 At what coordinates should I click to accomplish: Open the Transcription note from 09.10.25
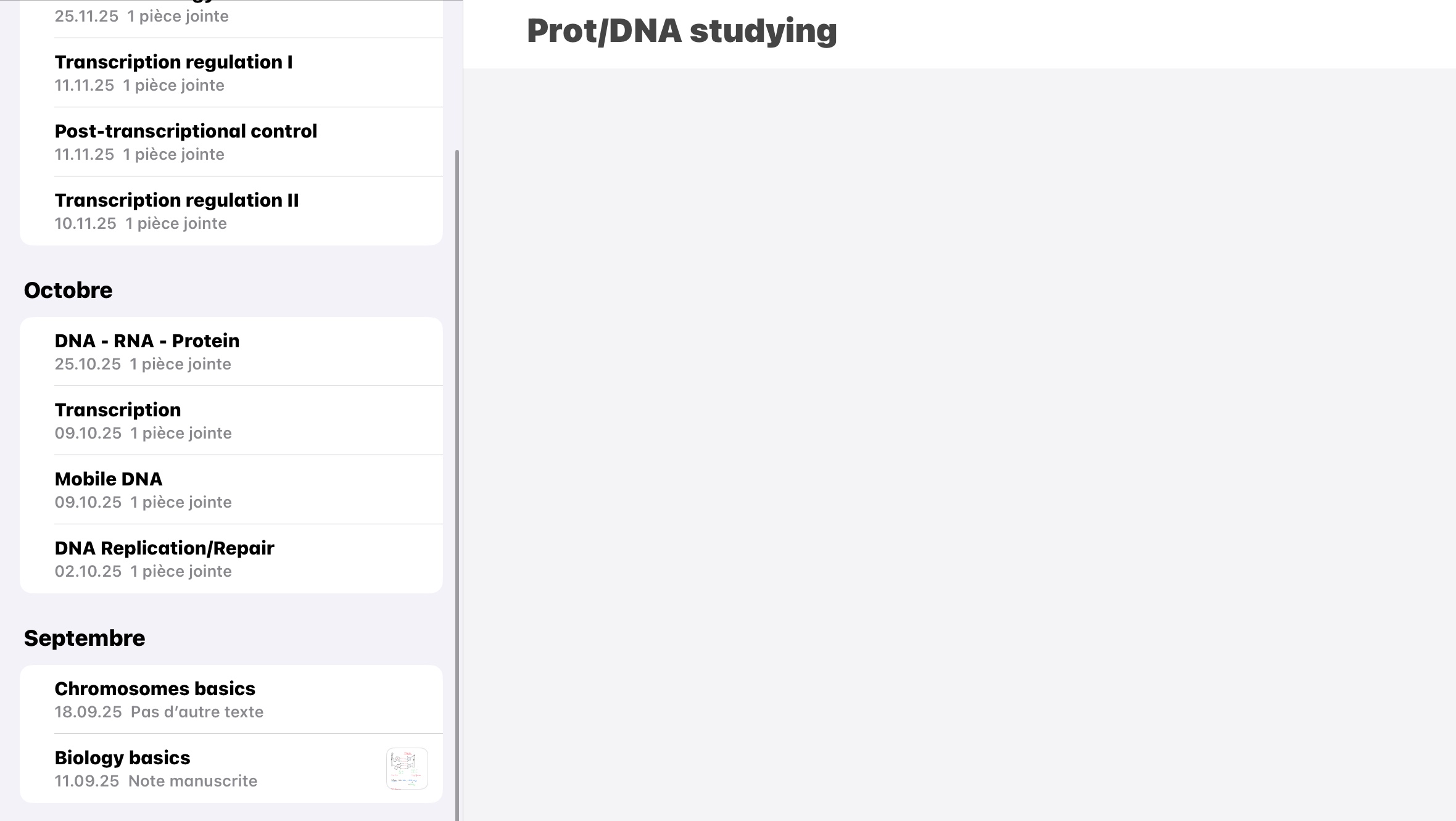click(x=118, y=410)
